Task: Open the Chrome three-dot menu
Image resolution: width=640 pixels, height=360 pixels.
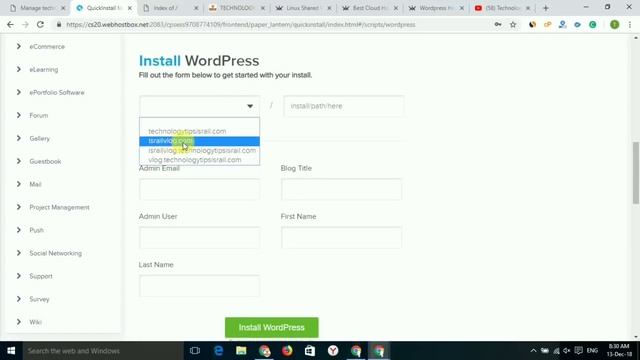Action: pos(630,25)
